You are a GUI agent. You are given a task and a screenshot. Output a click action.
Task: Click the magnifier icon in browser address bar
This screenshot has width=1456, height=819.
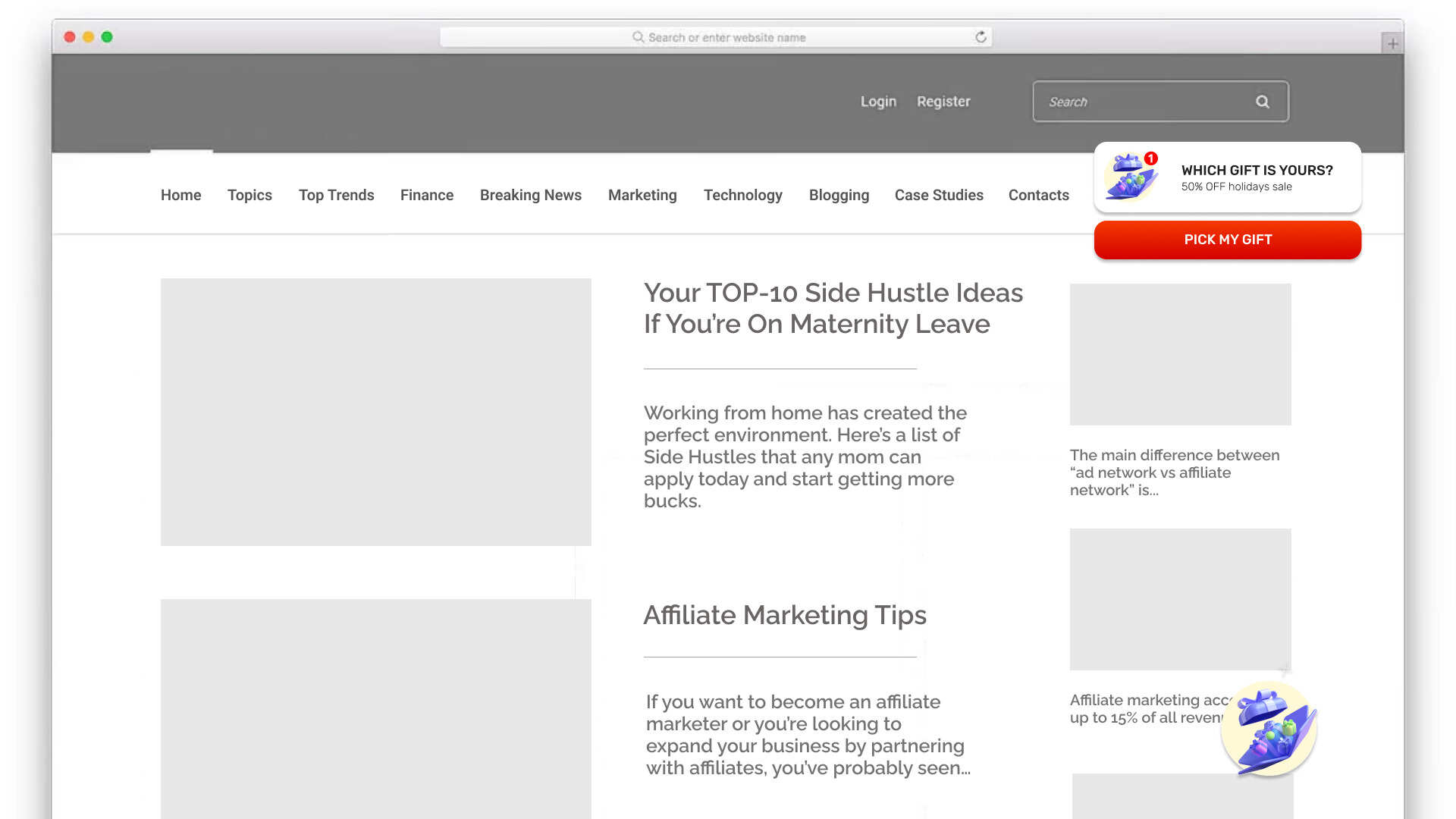click(x=638, y=37)
